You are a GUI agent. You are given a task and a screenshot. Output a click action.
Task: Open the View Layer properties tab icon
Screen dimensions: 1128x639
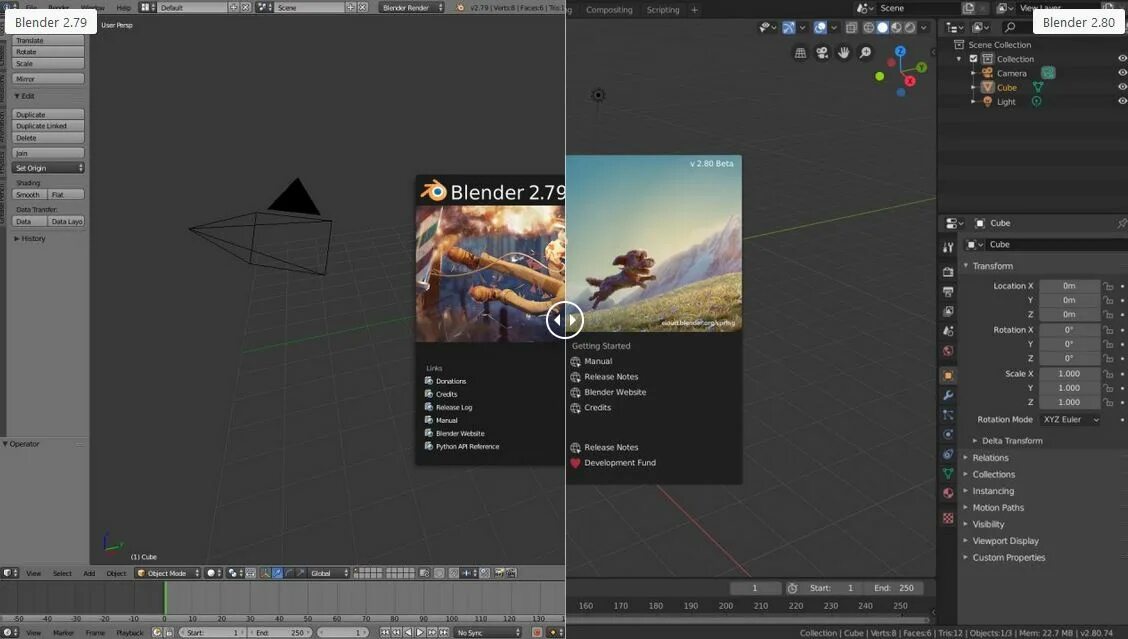pos(948,311)
